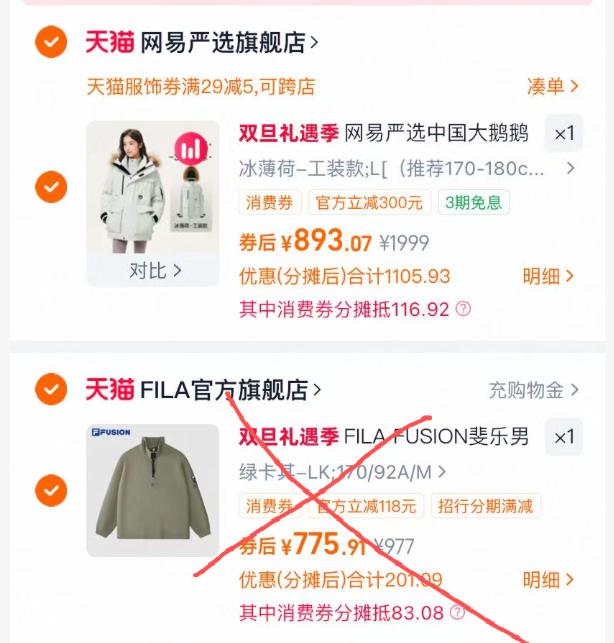Open the 绿卡其-LK 170/92A/M variant selector
Viewport: 614px width, 643px height.
coord(342,472)
